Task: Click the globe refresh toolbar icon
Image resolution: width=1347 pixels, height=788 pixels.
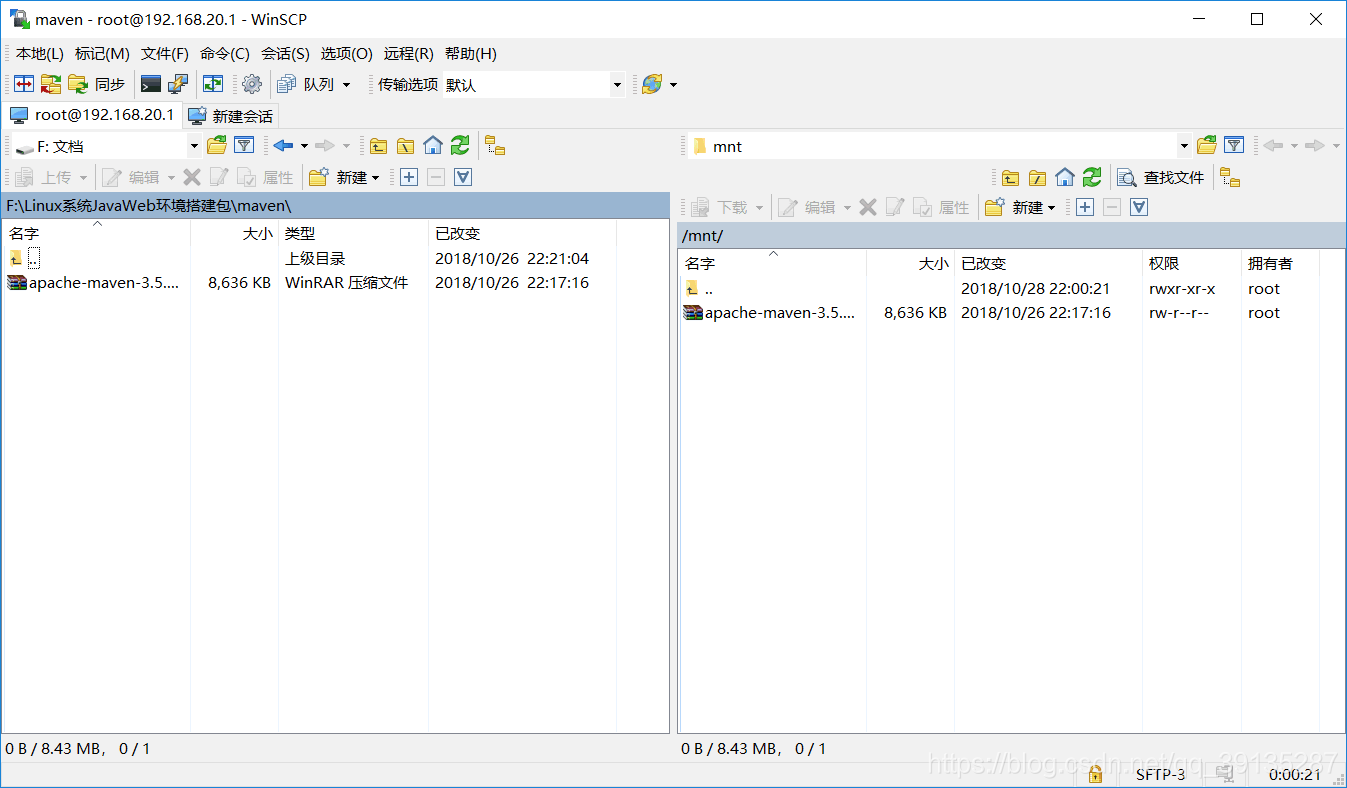Action: (651, 85)
